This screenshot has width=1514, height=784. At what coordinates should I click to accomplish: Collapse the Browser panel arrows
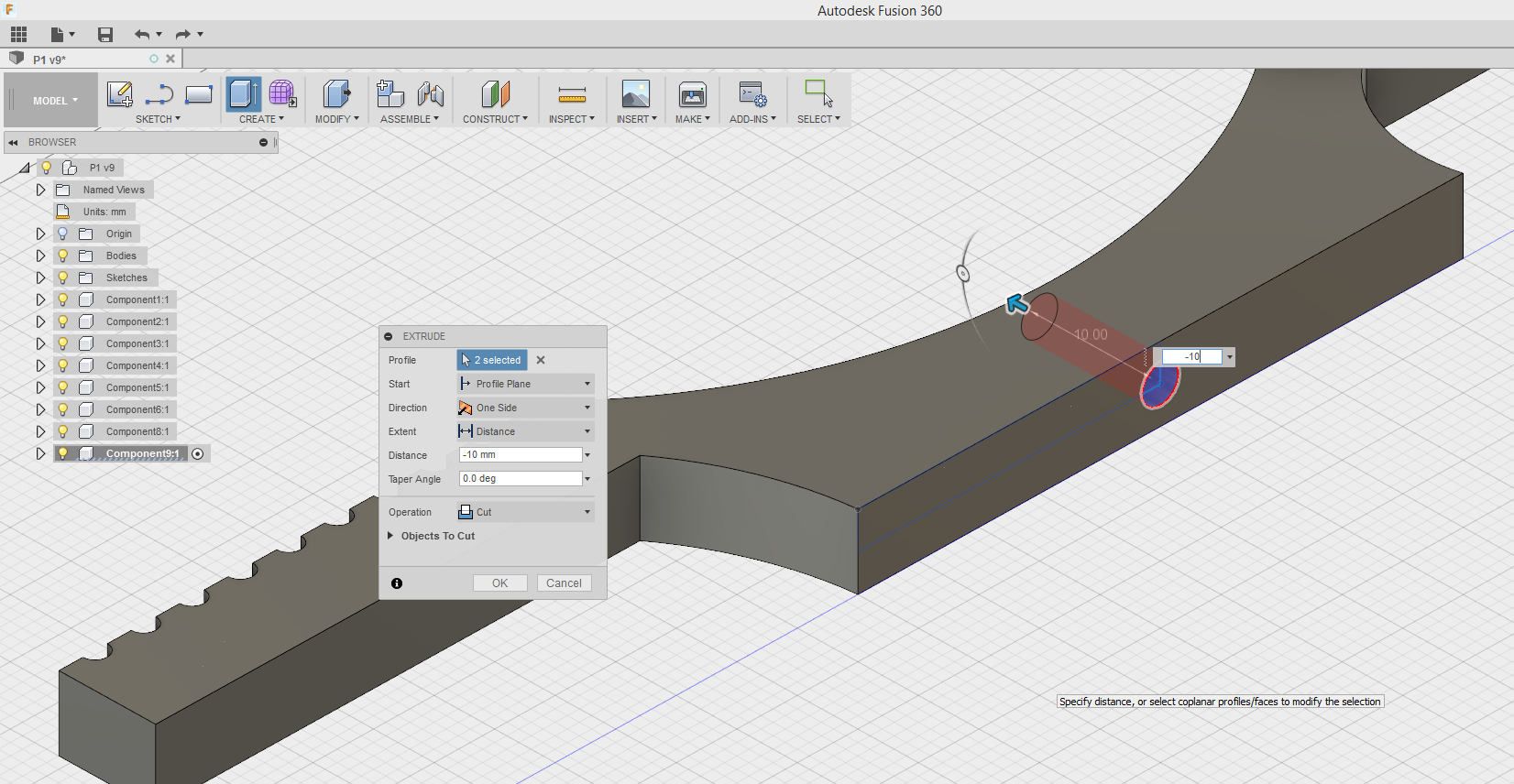tap(14, 143)
